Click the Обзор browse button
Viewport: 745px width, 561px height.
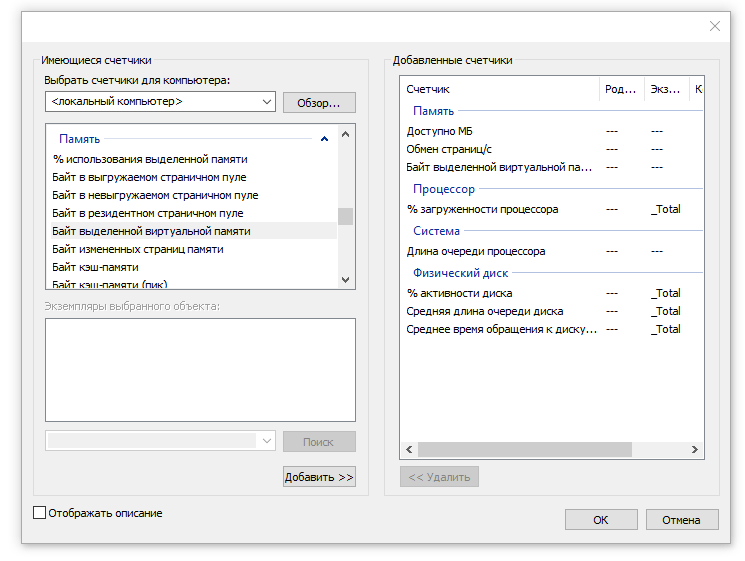[319, 103]
